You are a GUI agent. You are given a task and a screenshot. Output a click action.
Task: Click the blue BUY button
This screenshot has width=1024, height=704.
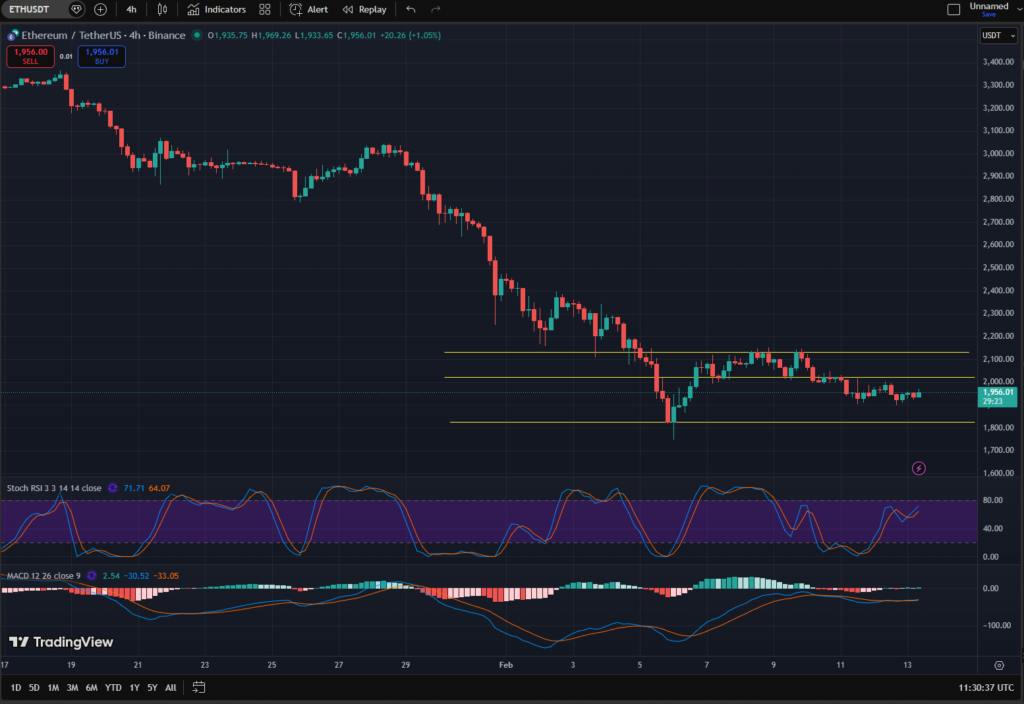point(101,56)
